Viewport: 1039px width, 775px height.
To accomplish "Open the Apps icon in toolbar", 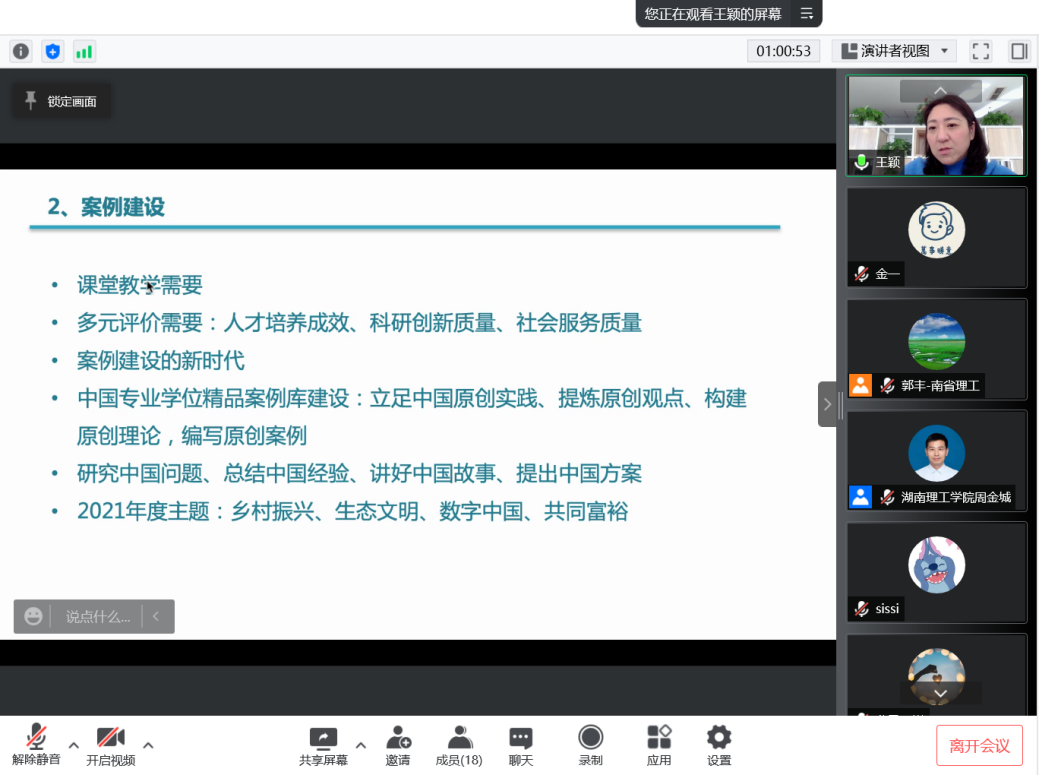I will click(x=659, y=745).
